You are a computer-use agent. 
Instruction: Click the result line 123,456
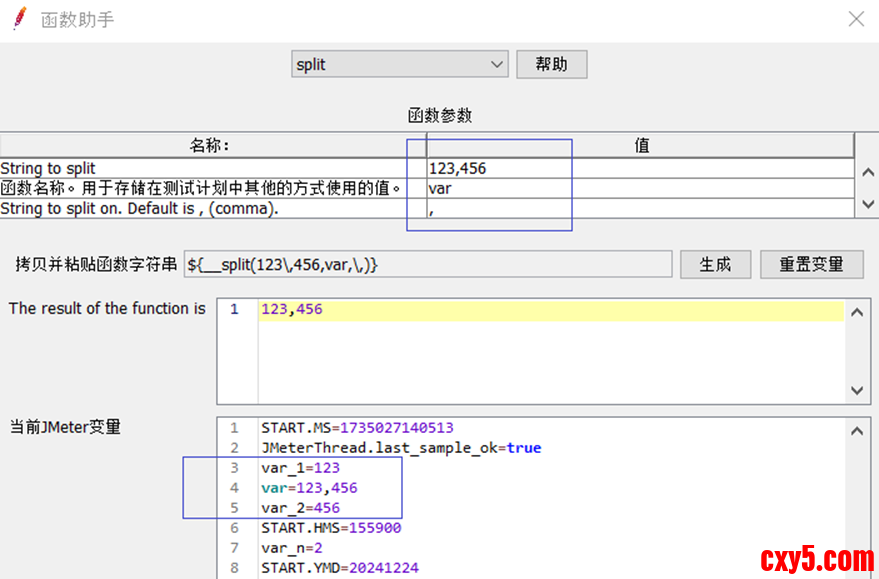click(x=292, y=310)
